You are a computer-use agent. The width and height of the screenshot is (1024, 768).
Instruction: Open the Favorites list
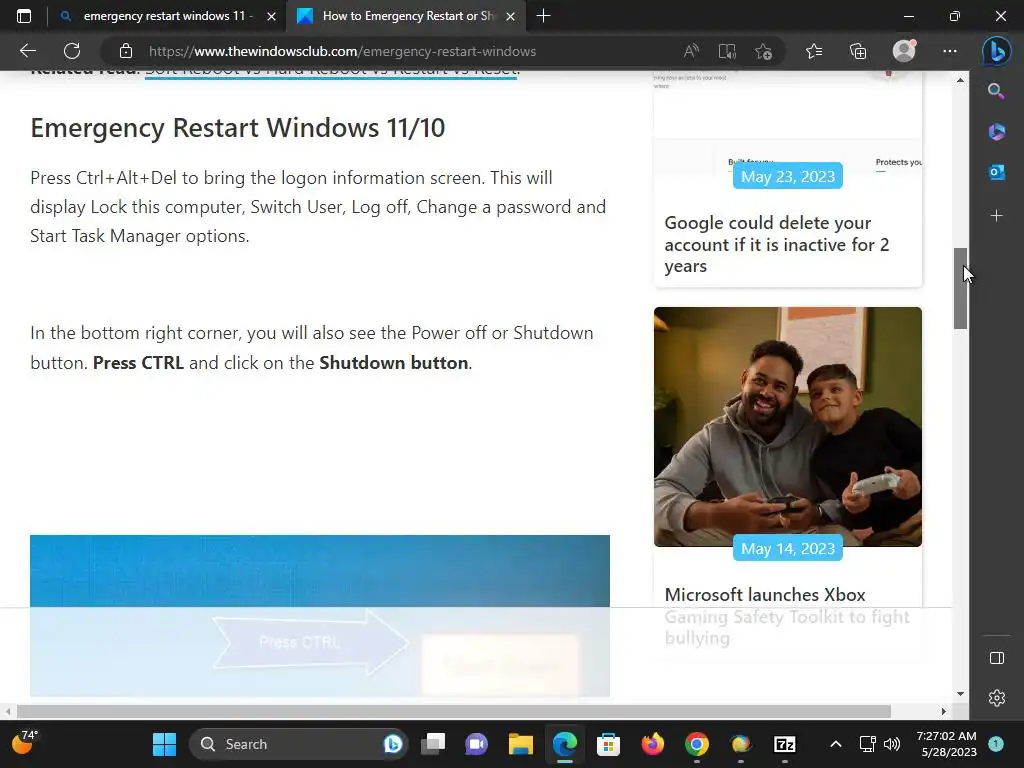pos(814,51)
